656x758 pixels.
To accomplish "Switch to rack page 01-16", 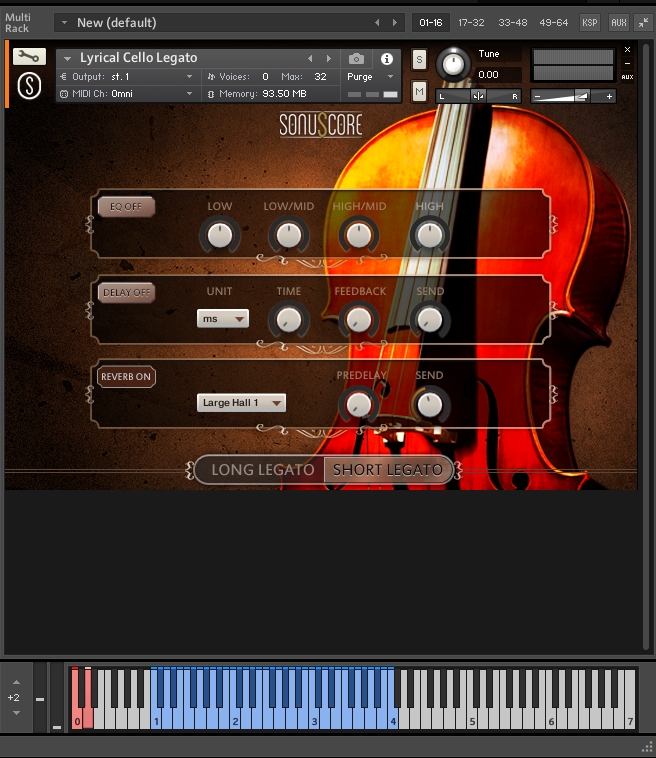I will tap(430, 23).
